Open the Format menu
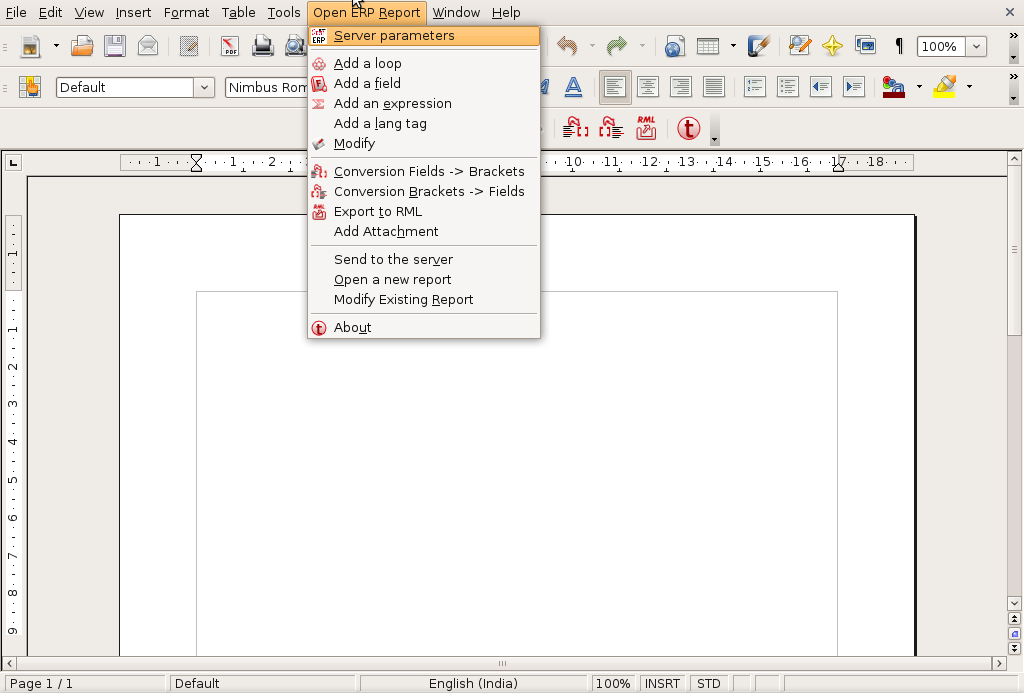The image size is (1024, 693). [186, 12]
